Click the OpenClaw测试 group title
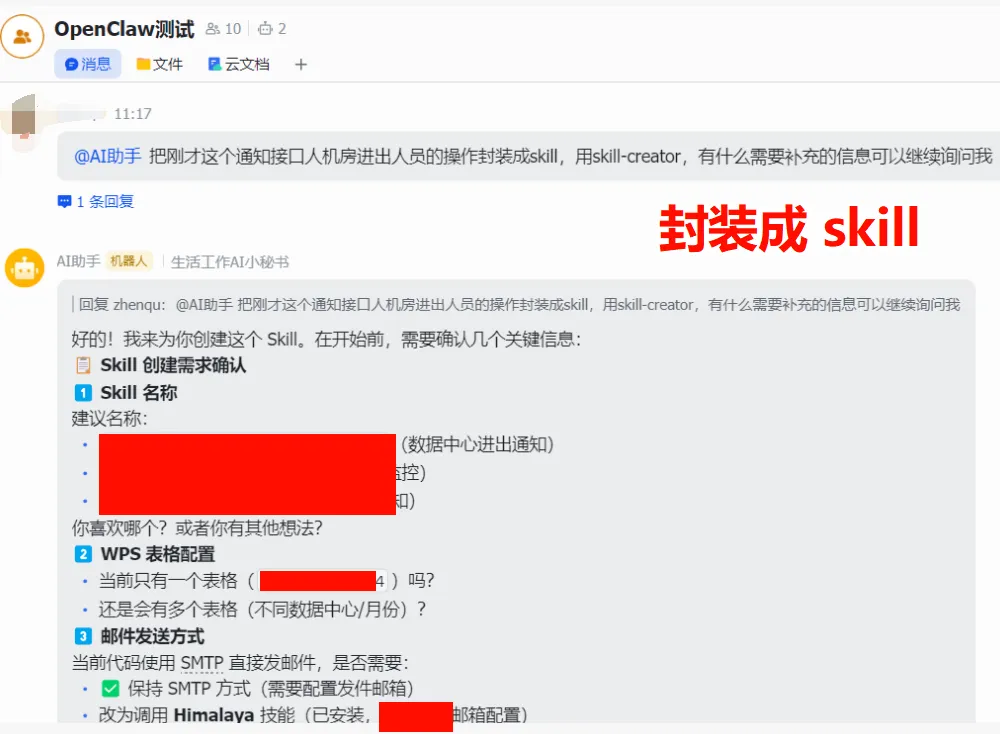The height and width of the screenshot is (734, 1000). 124,29
